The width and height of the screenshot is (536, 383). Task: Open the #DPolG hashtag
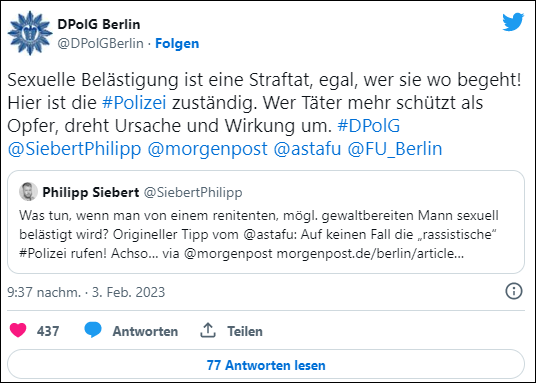pos(368,126)
